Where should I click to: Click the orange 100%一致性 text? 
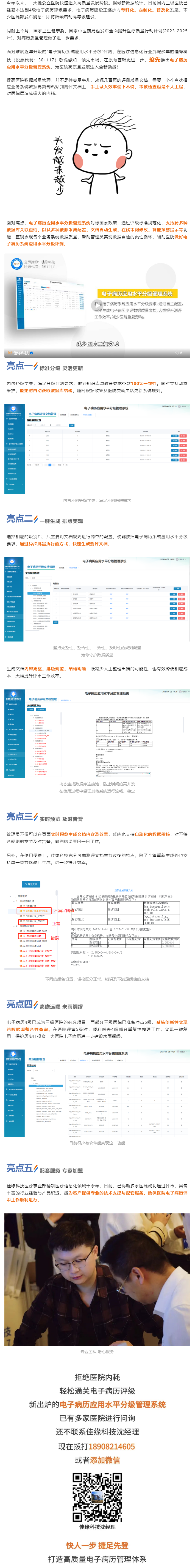click(144, 383)
